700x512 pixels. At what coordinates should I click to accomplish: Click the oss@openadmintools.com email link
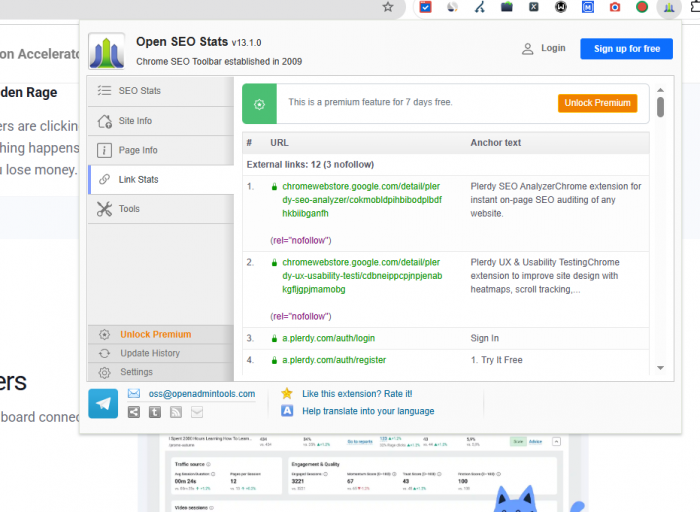point(202,394)
